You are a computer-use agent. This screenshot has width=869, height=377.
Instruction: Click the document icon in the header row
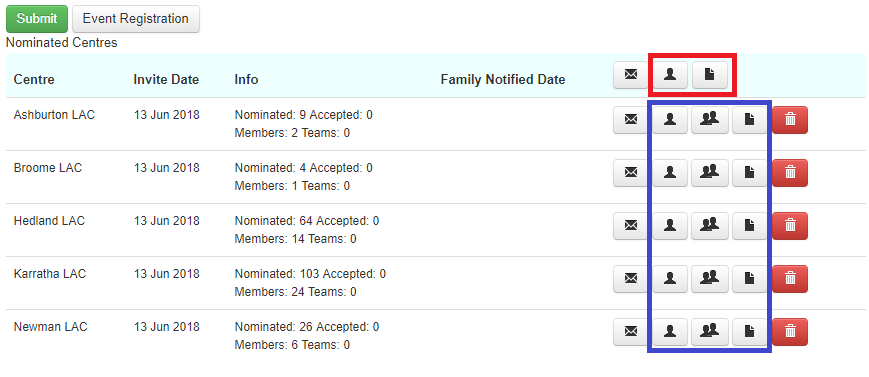(710, 74)
